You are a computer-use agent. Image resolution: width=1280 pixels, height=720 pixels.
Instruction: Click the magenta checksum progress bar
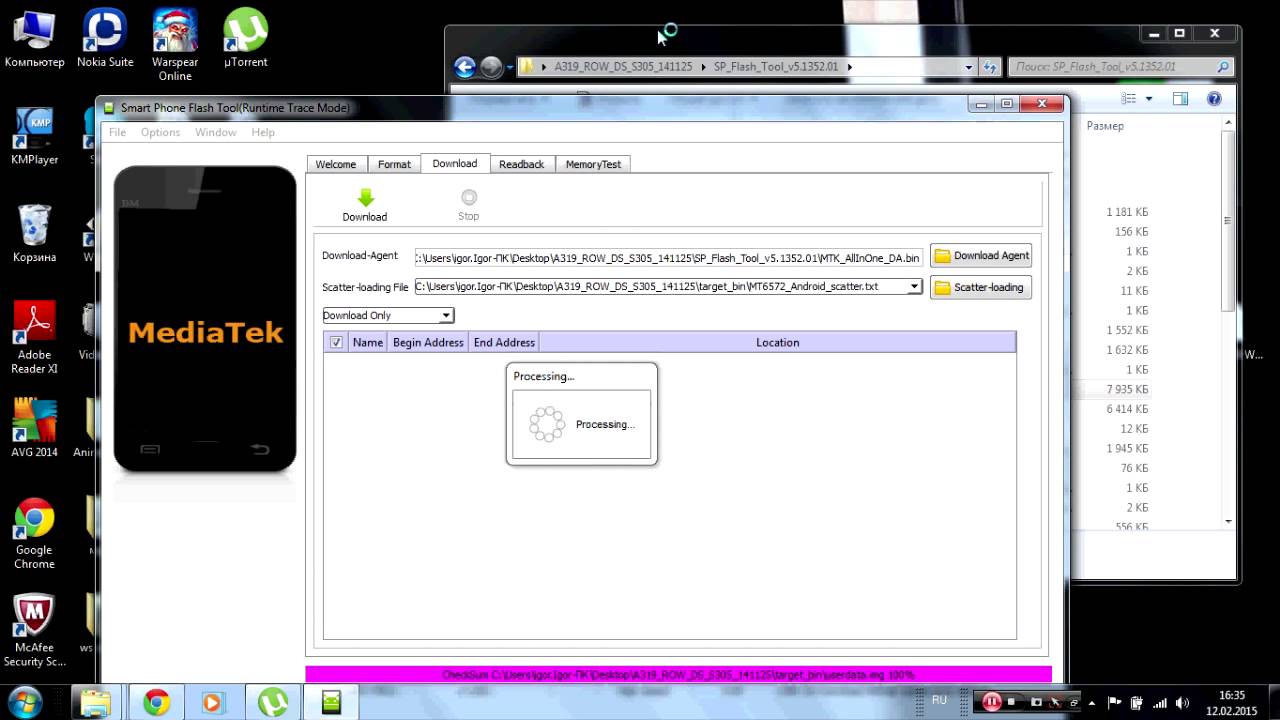click(x=678, y=675)
